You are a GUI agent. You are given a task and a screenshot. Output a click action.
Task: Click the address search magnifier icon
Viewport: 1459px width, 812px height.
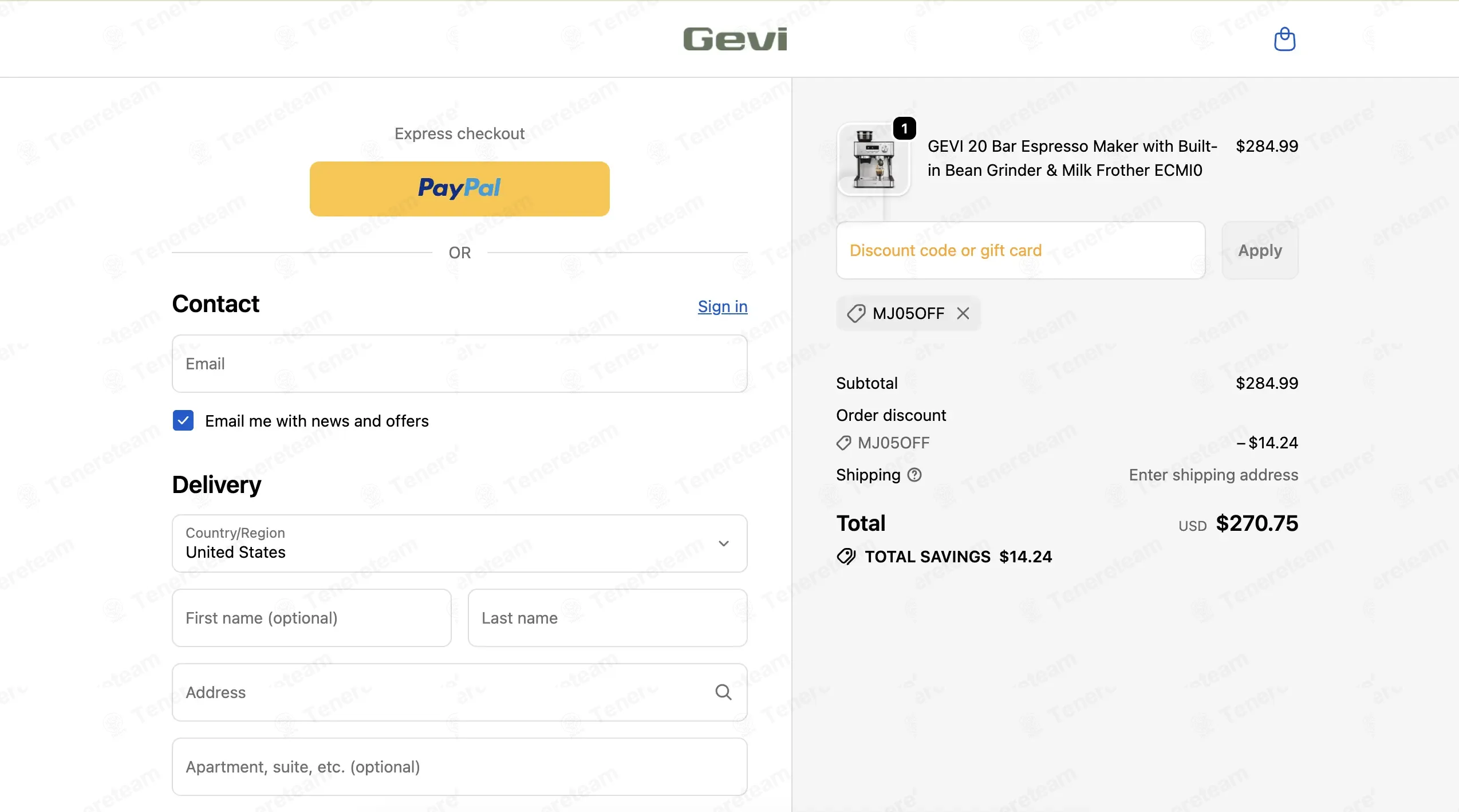tap(723, 692)
